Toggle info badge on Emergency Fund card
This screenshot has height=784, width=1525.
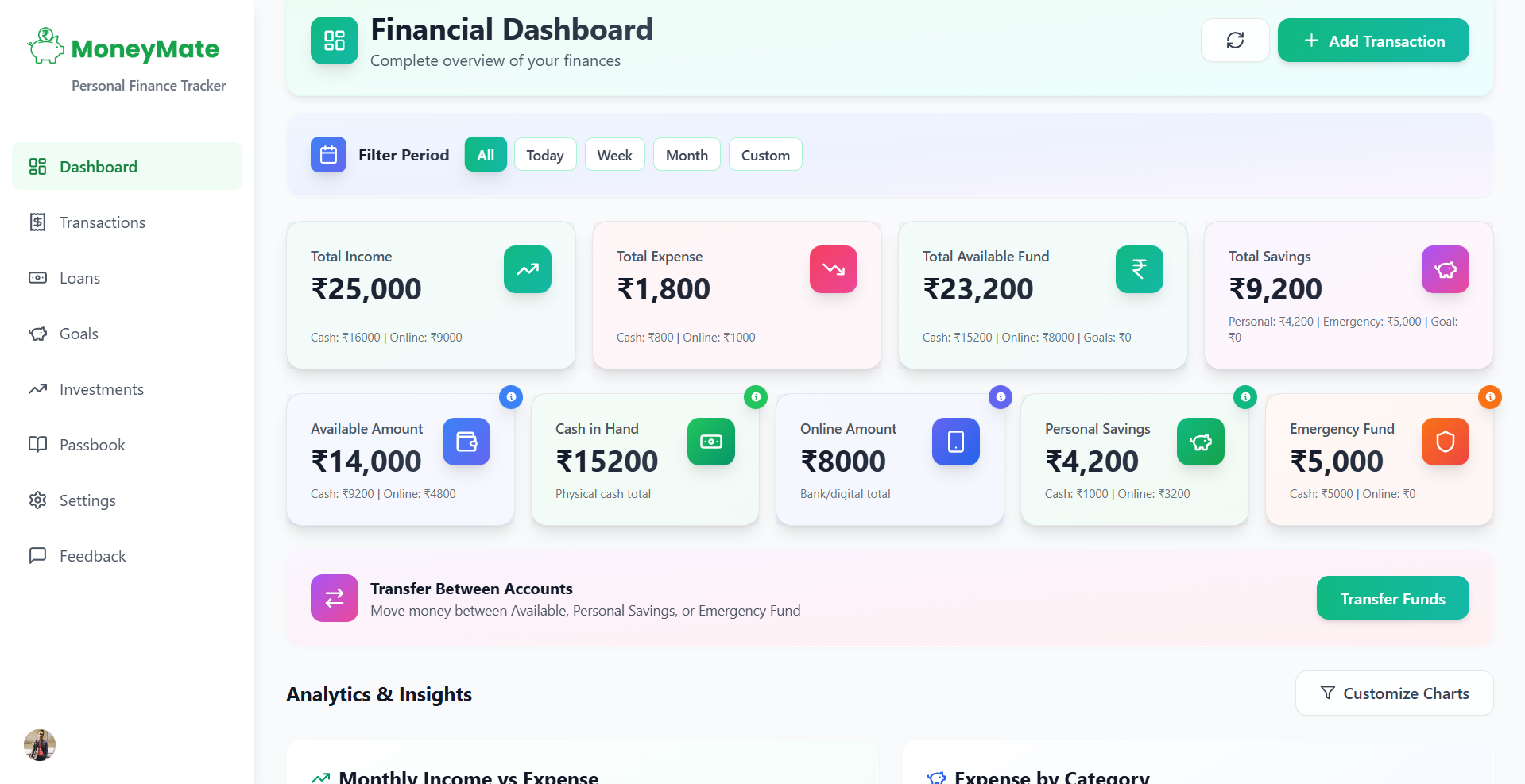point(1489,397)
